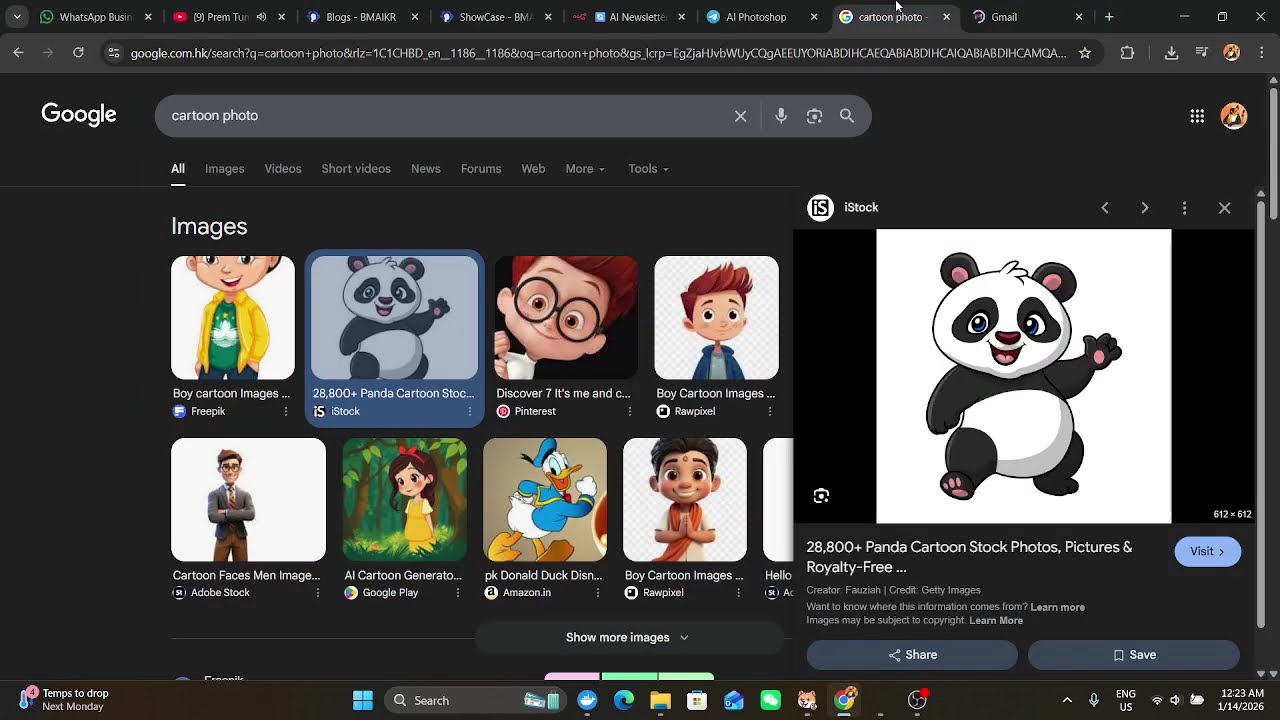Screen dimensions: 1280x720
Task: Open a new browser tab
Action: pos(1109,17)
